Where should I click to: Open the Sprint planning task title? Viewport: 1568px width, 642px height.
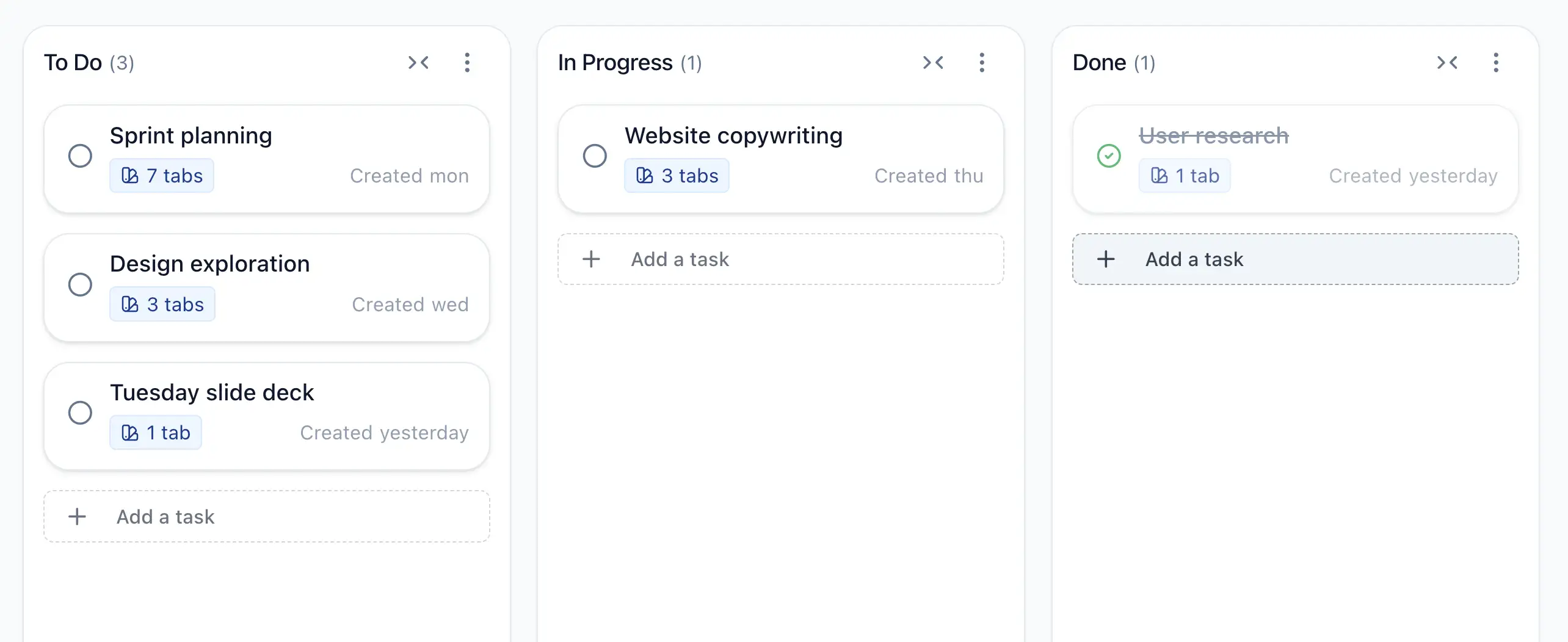191,135
